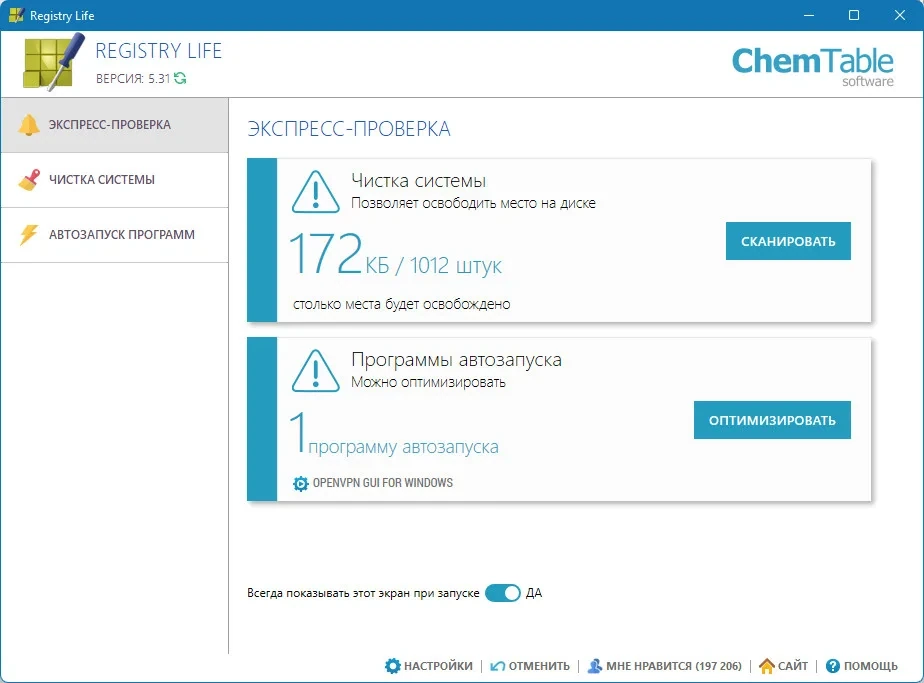
Task: Click the ДА label by the switch
Action: click(534, 593)
